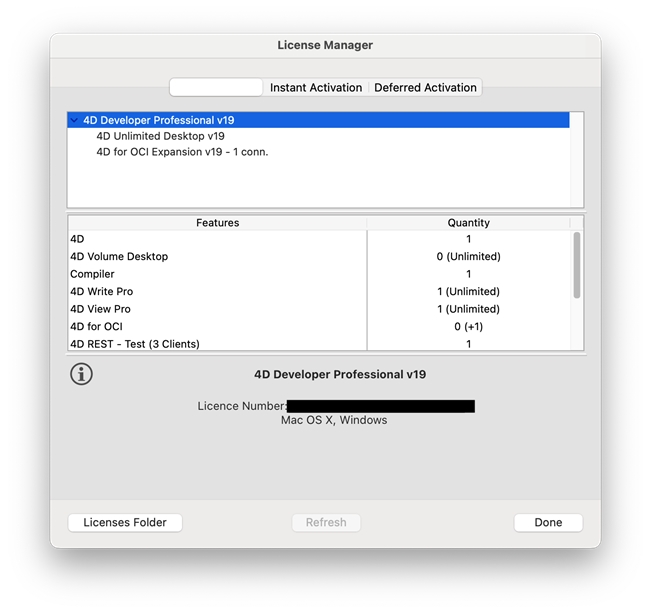650x613 pixels.
Task: Click the features list vertical scrollbar
Action: coord(576,265)
